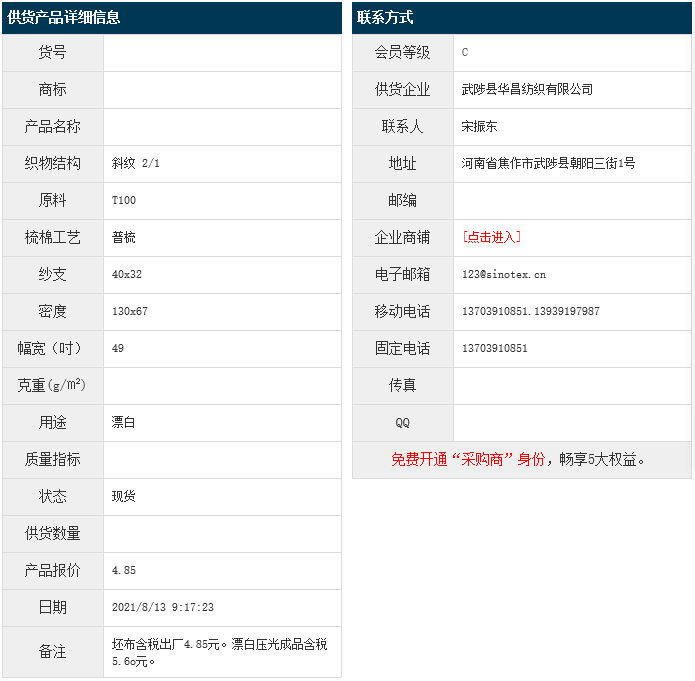Click the fabric structure value 斜纹 2/1

[x=135, y=163]
